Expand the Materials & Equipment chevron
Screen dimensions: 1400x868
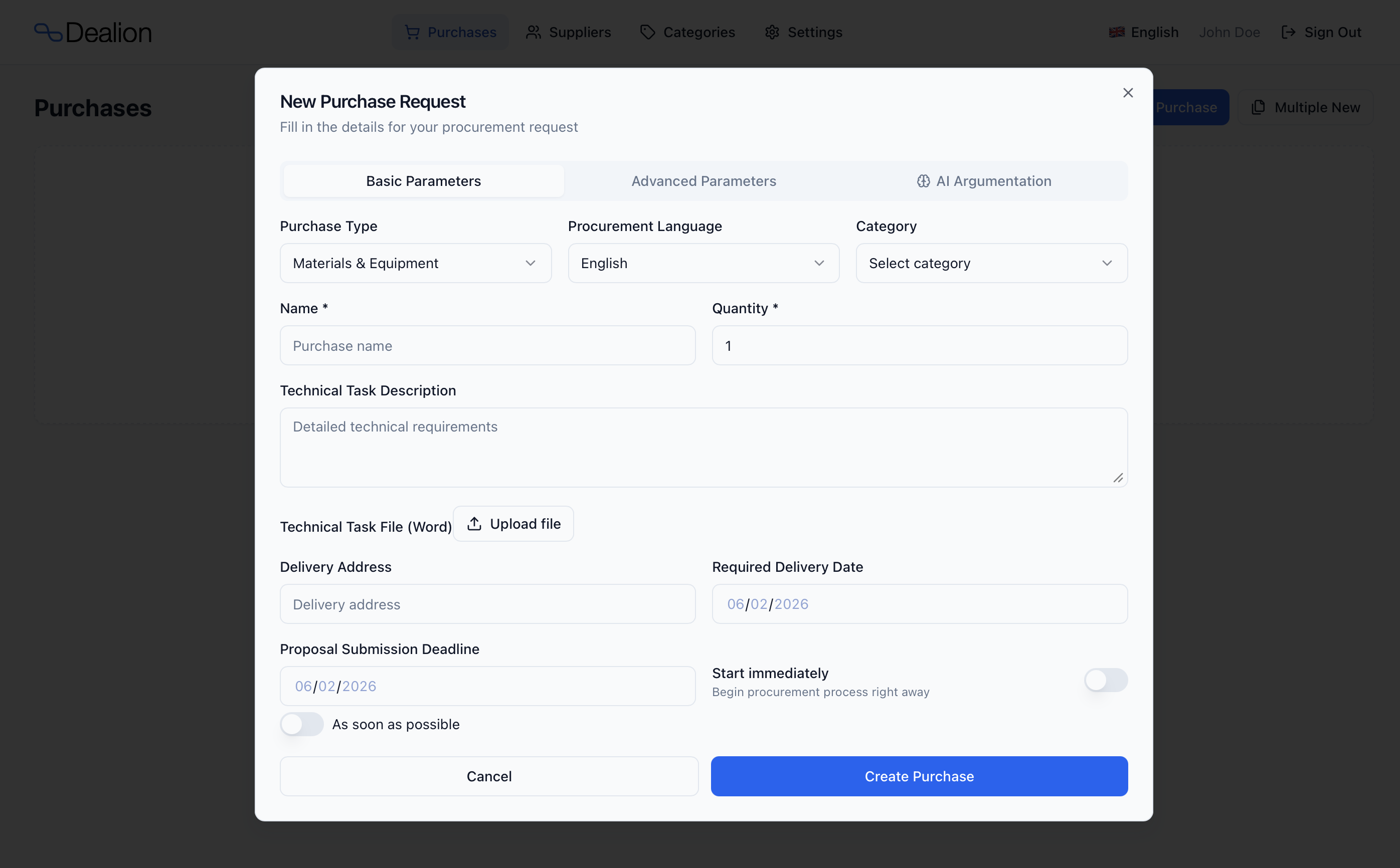530,263
